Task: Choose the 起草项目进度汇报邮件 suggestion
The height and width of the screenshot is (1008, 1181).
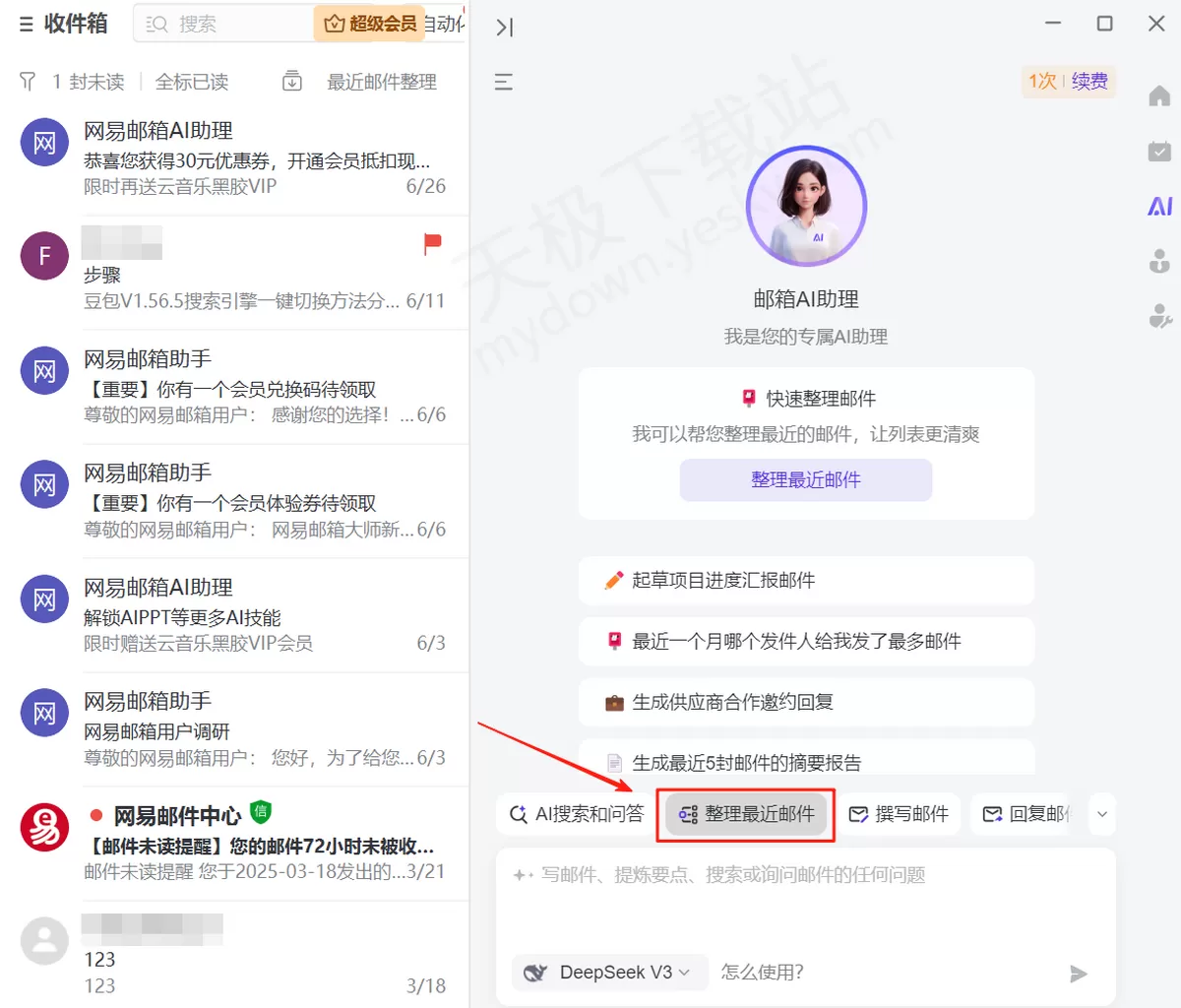Action: [x=806, y=580]
